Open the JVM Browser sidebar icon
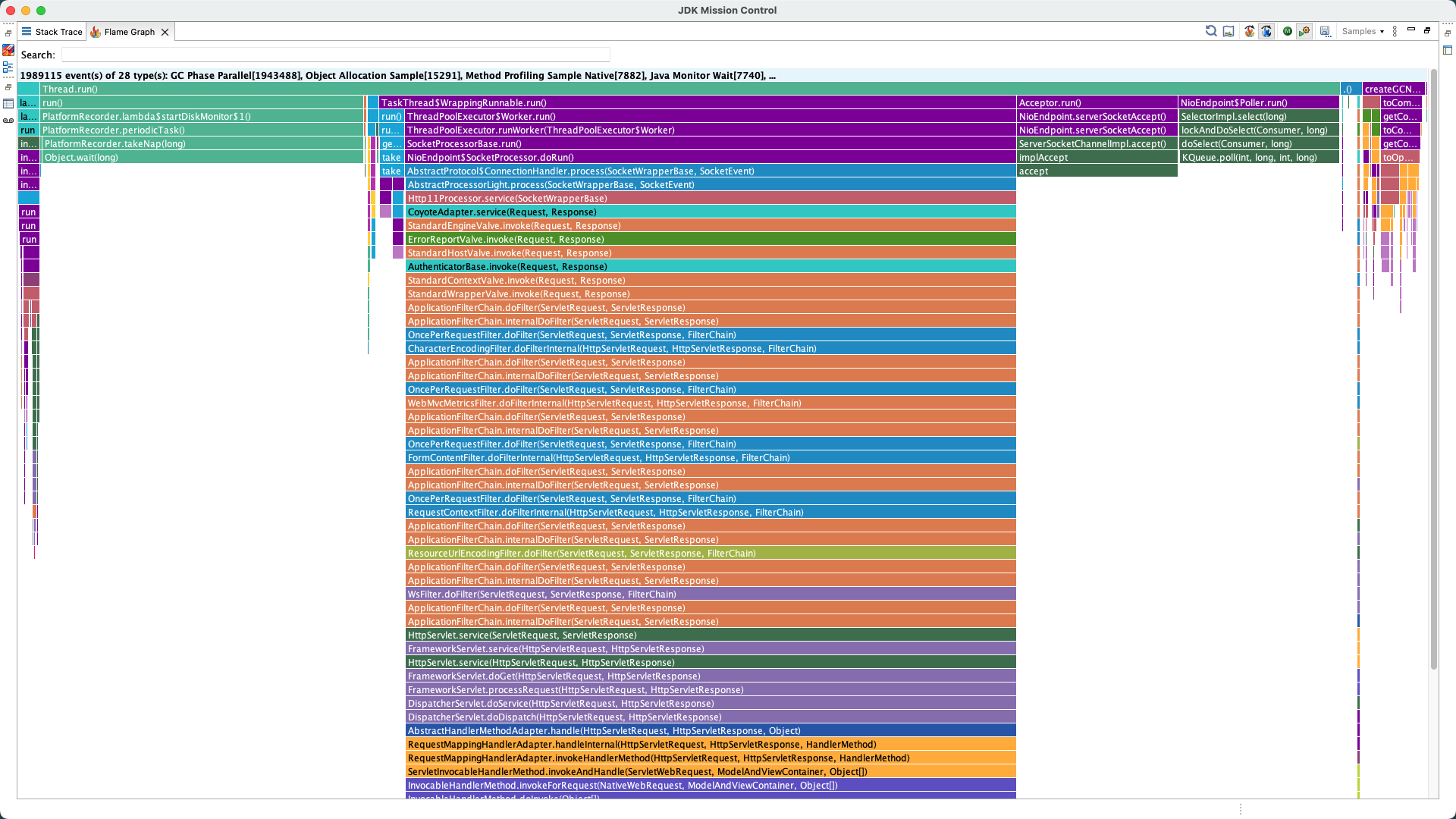Viewport: 1456px width, 819px height. pos(8,50)
